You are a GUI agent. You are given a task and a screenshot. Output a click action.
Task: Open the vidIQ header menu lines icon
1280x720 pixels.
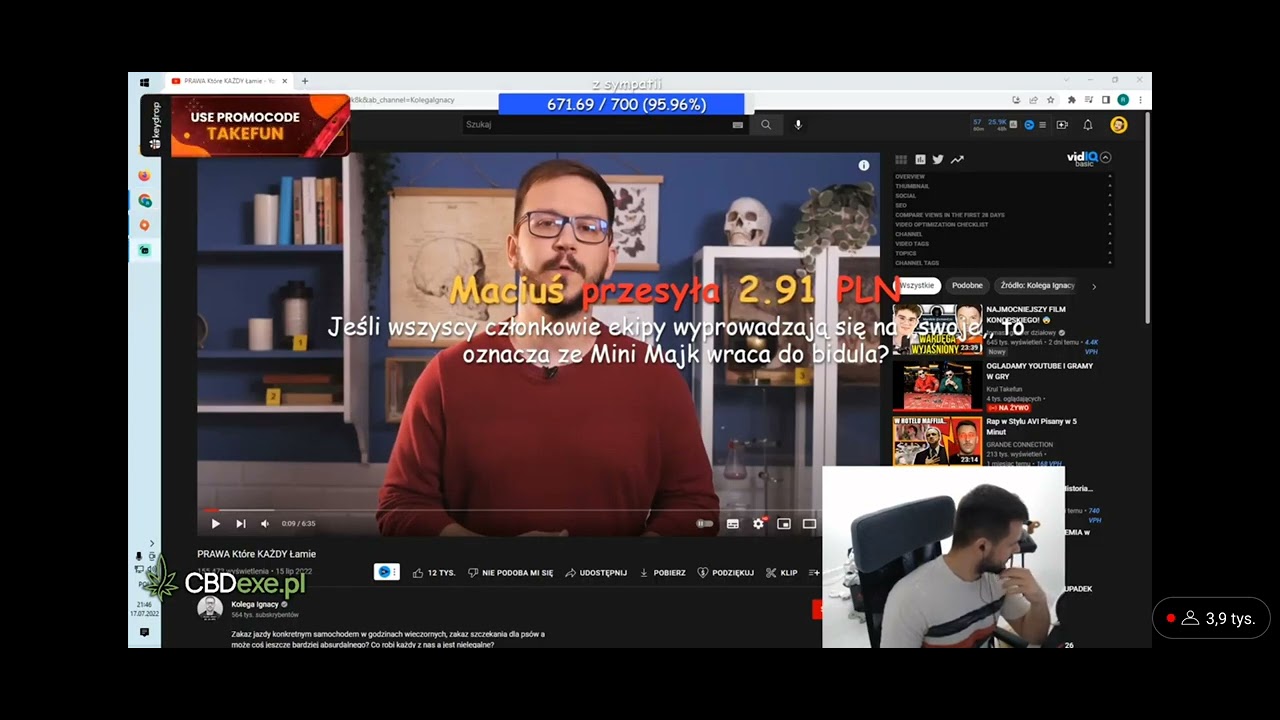1043,125
